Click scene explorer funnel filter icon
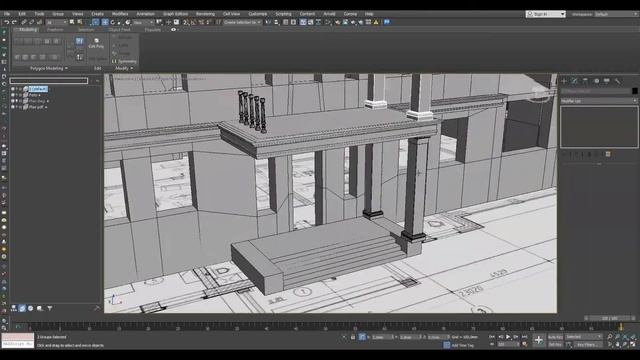The width and height of the screenshot is (640, 360). click(50, 309)
